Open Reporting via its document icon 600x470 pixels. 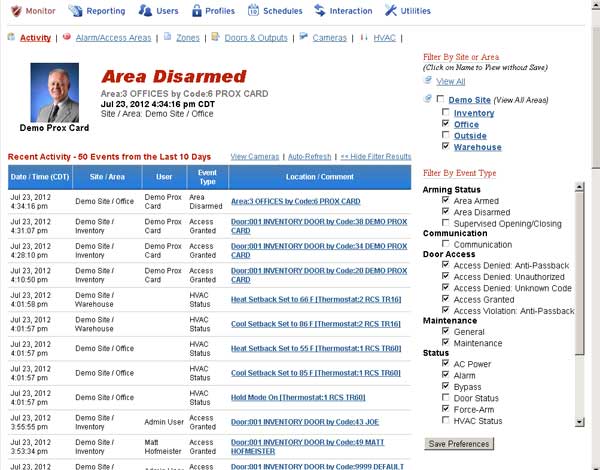75,11
